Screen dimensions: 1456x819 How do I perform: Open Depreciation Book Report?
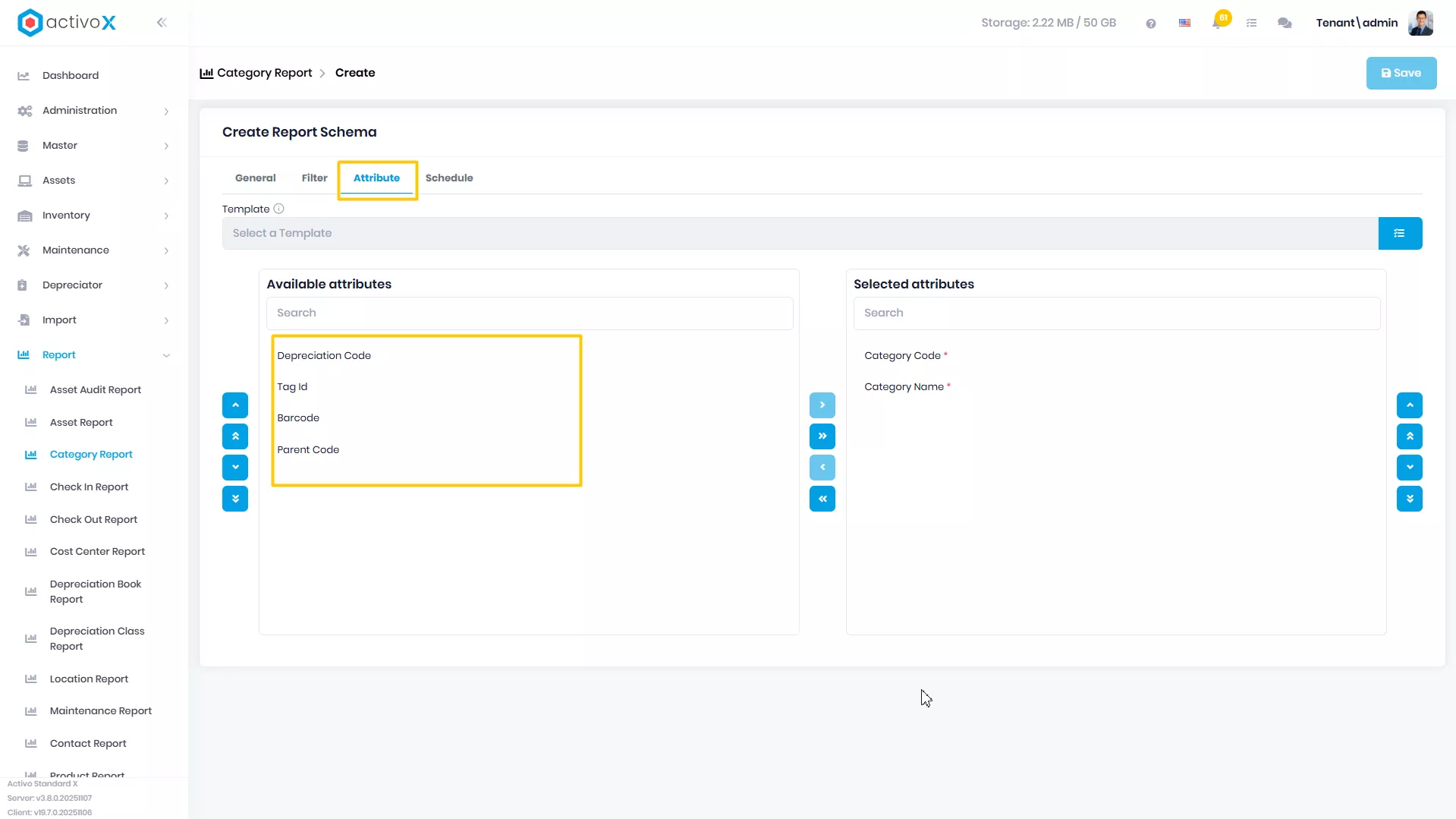pos(96,592)
